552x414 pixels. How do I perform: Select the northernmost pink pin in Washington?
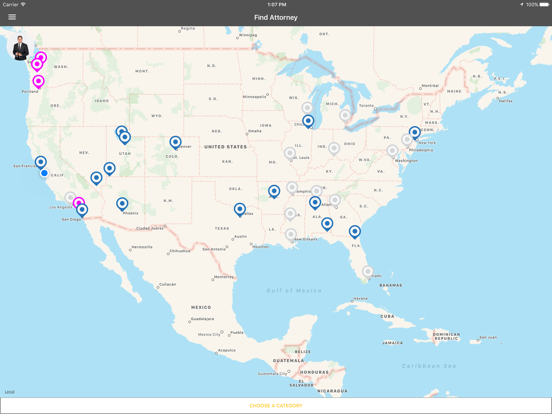[41, 57]
